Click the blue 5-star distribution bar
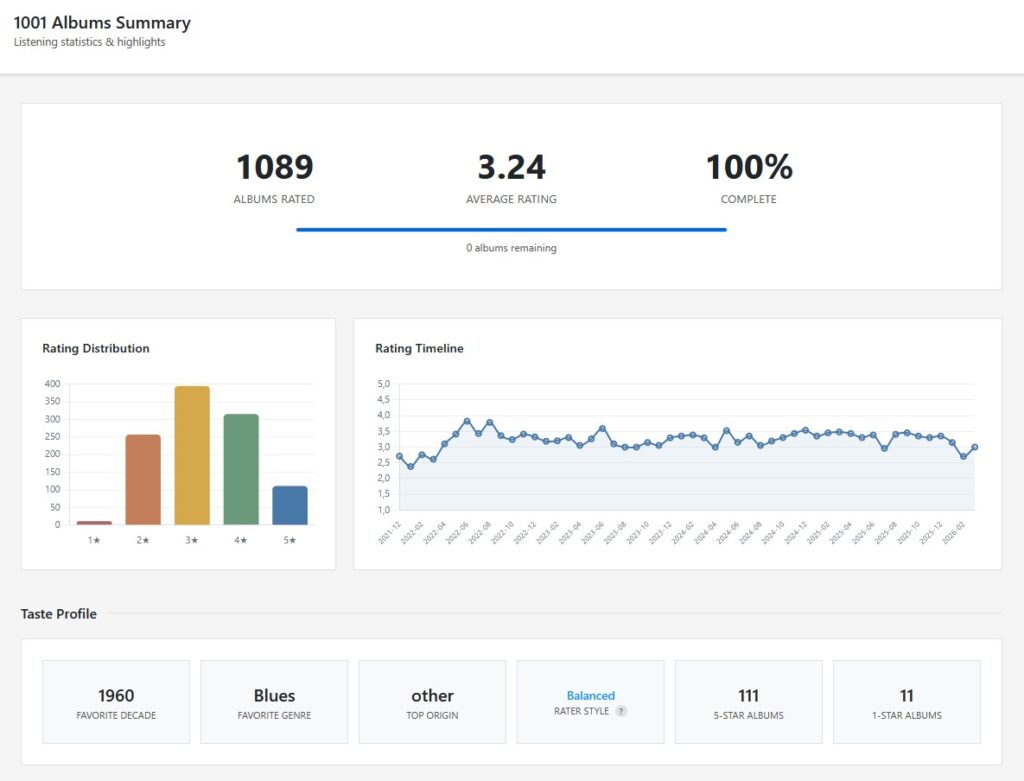Viewport: 1024px width, 781px height. point(290,505)
